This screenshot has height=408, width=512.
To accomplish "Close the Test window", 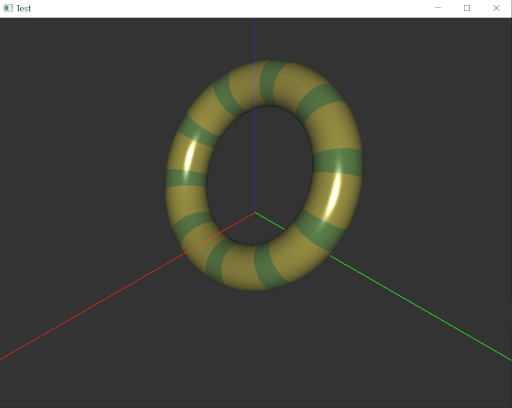I will [x=496, y=8].
